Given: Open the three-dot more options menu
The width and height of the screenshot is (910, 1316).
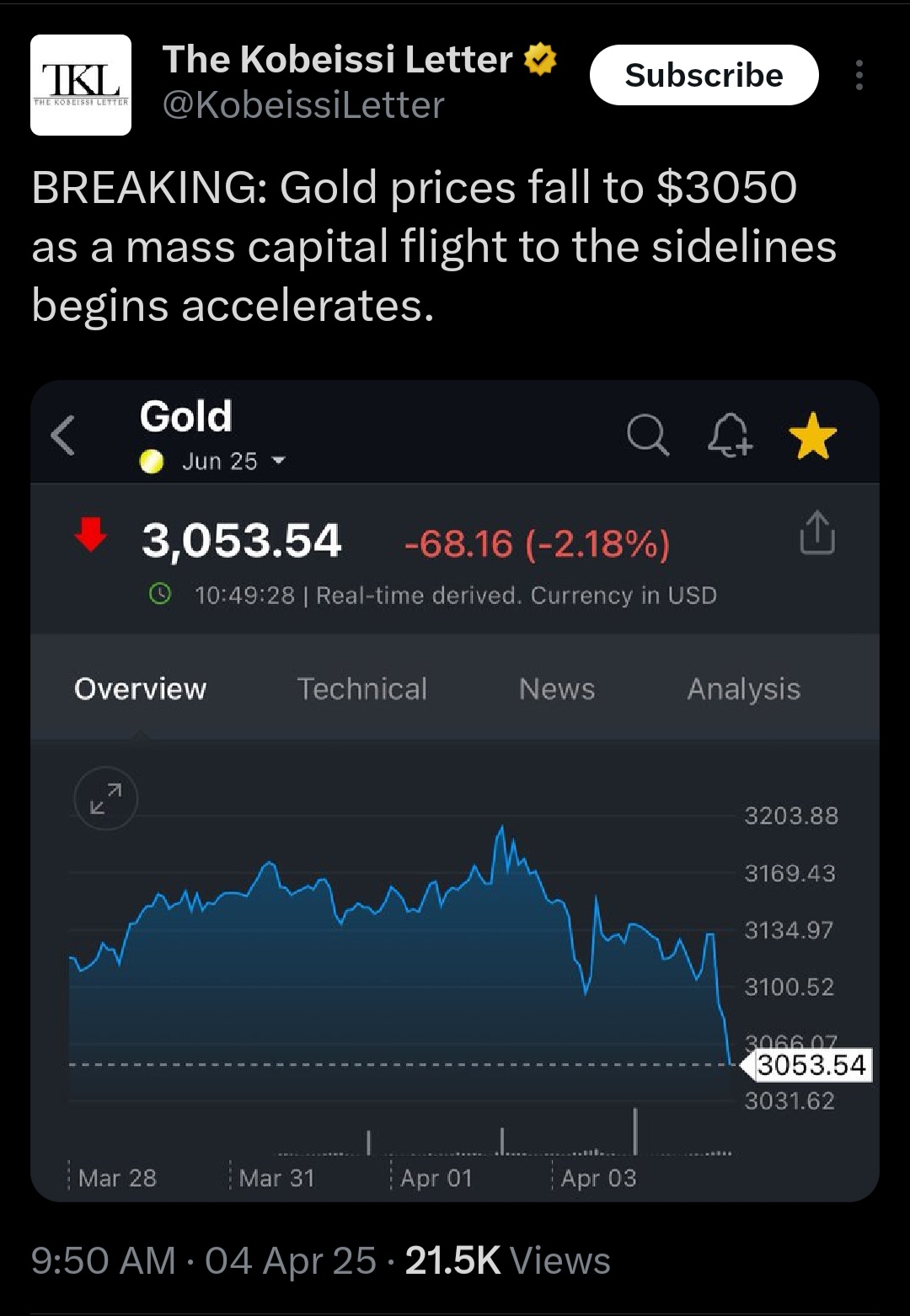Looking at the screenshot, I should [x=859, y=75].
